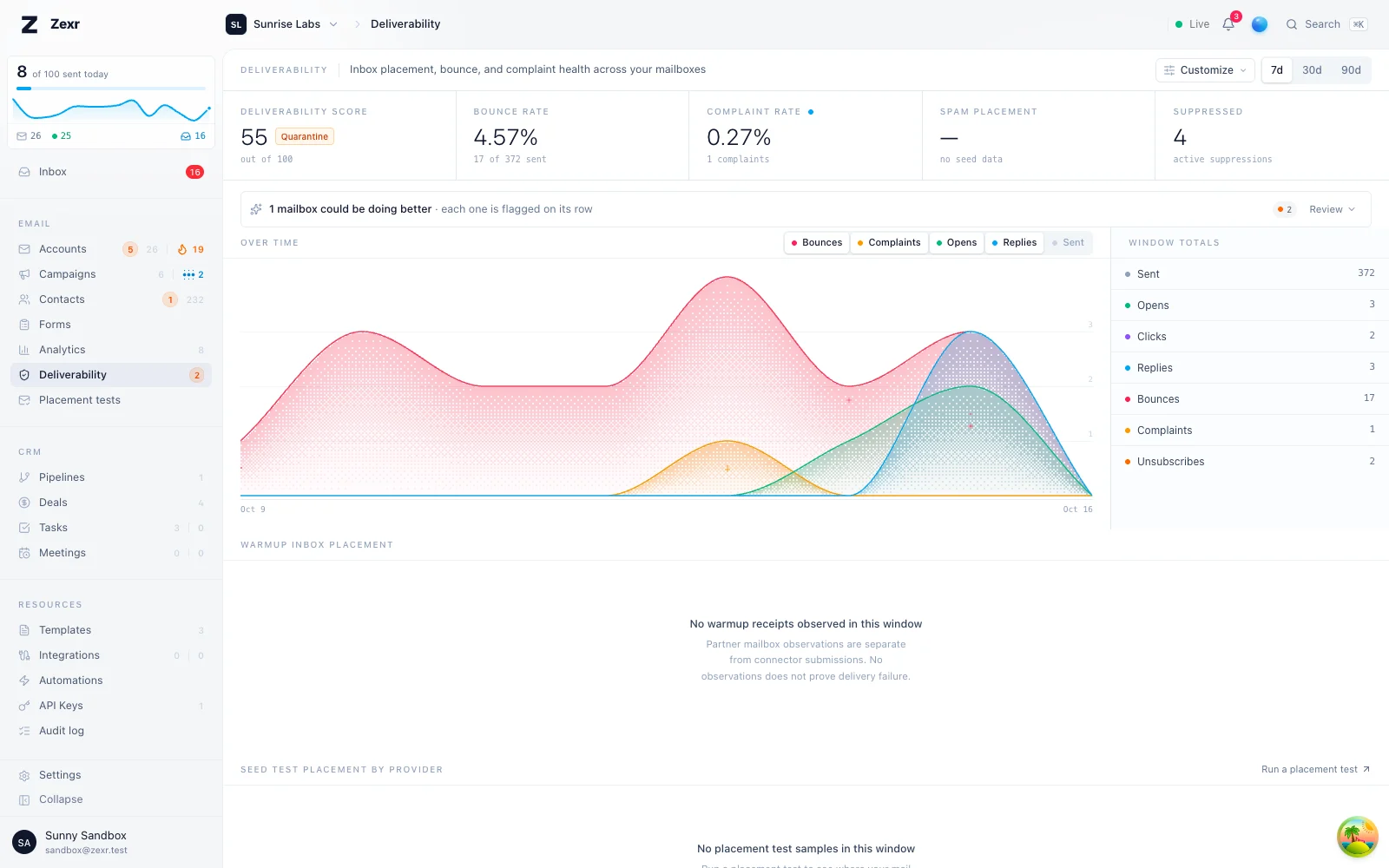This screenshot has width=1389, height=868.
Task: Open the blue globe avatar icon
Action: pyautogui.click(x=1260, y=24)
